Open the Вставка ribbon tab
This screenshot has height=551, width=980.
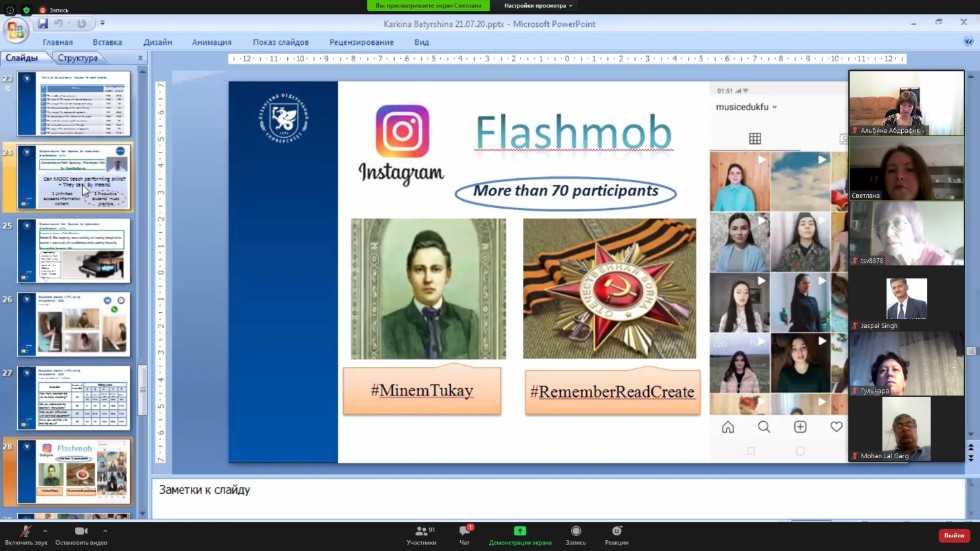tap(107, 43)
